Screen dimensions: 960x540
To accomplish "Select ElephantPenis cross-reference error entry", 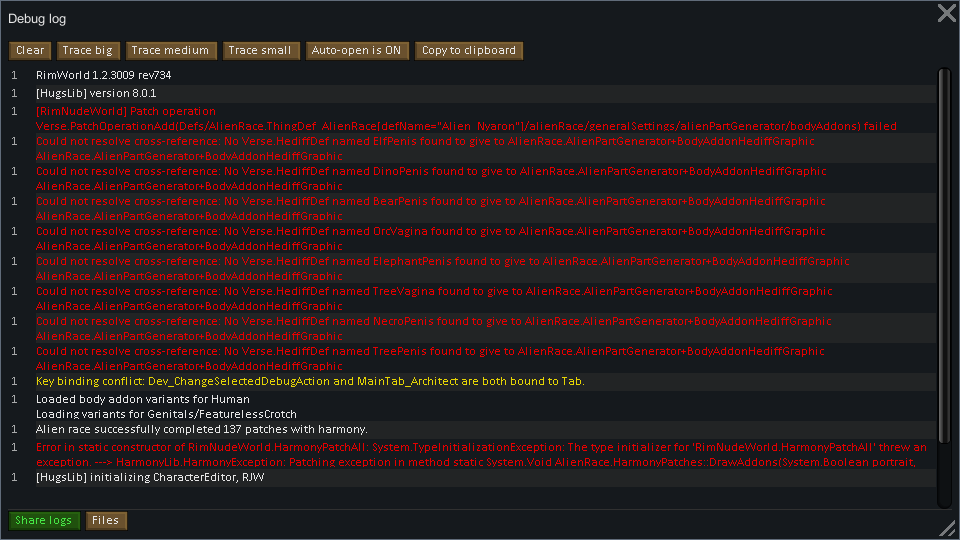I will pyautogui.click(x=471, y=268).
